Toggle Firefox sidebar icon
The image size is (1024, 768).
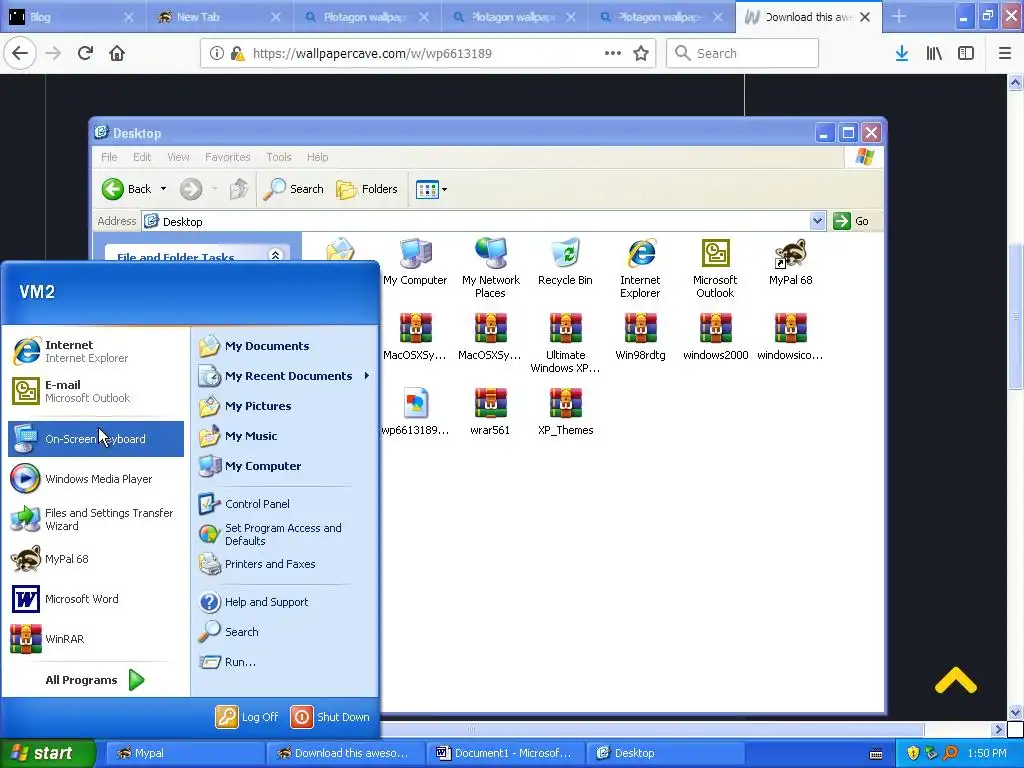coord(966,54)
